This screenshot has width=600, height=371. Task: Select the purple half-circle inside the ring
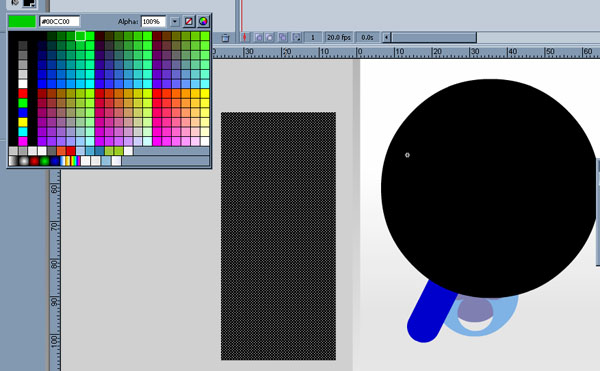tap(475, 310)
